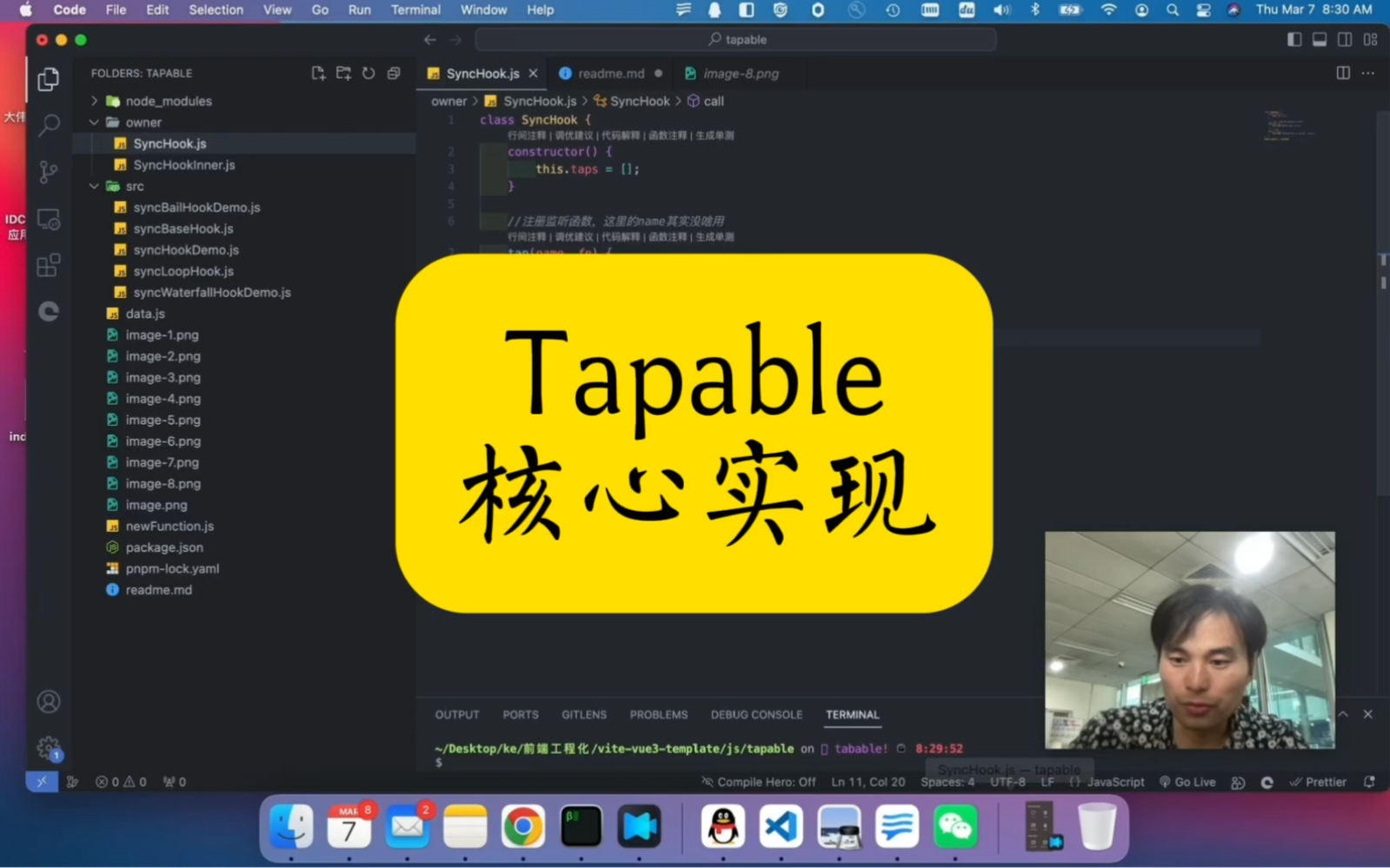Open the PORTS panel tab
Image resolution: width=1390 pixels, height=868 pixels.
pos(521,714)
